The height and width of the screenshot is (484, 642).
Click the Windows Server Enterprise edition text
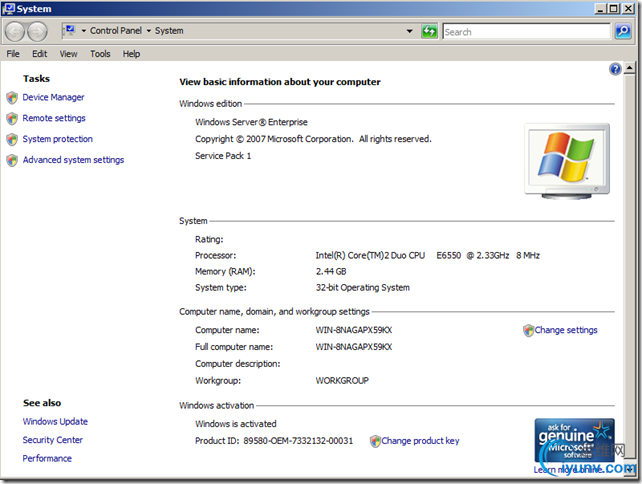pos(251,122)
